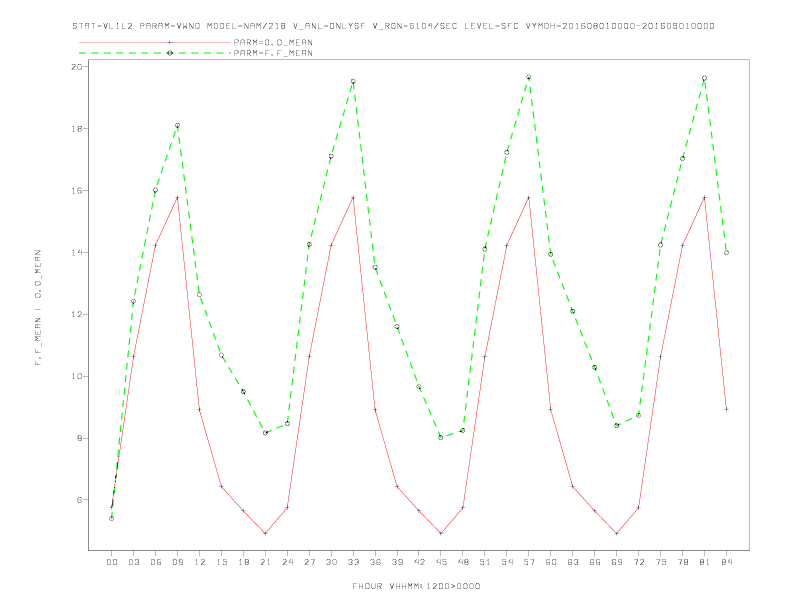
Task: Click the y-axis title F.F_MEAN | O.O_MEAN
Action: pos(38,308)
